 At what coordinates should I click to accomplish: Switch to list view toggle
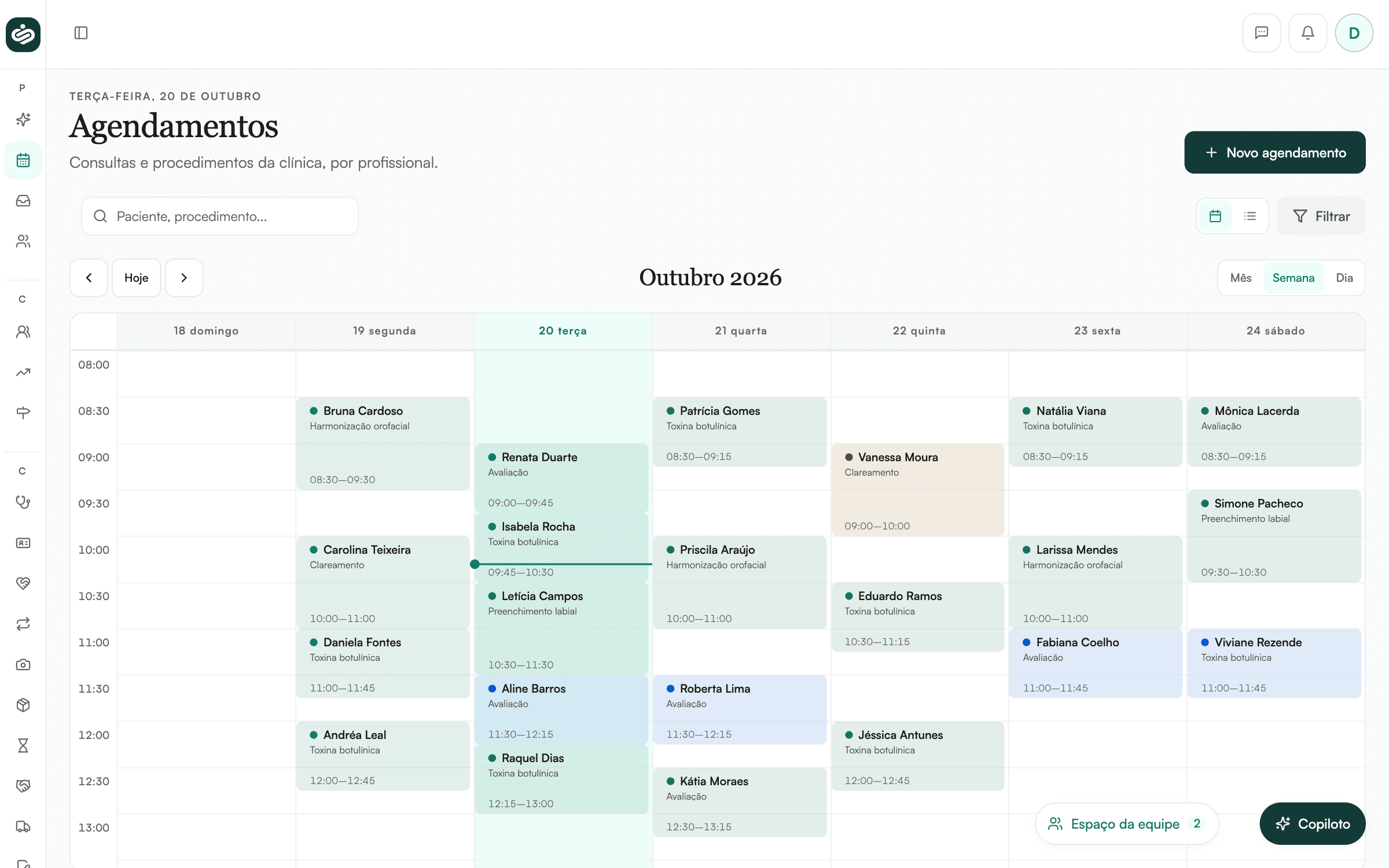click(1250, 216)
